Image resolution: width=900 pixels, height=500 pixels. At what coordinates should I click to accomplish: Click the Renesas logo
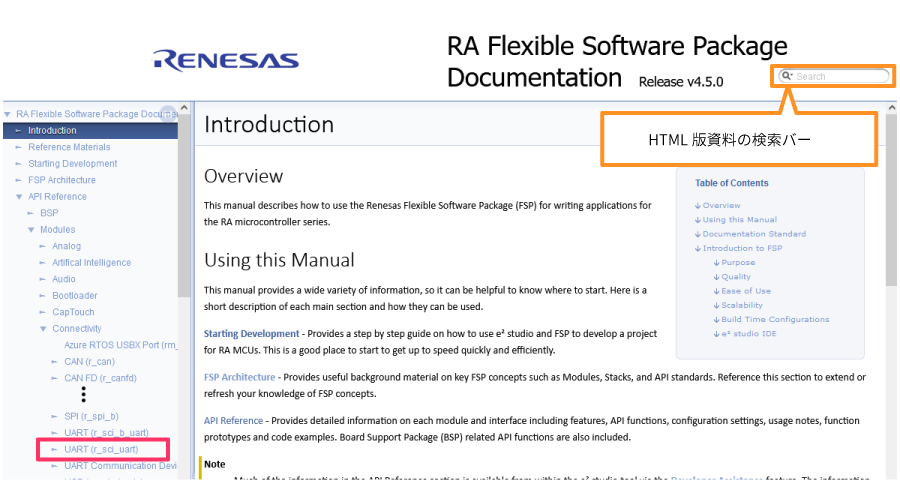point(226,60)
